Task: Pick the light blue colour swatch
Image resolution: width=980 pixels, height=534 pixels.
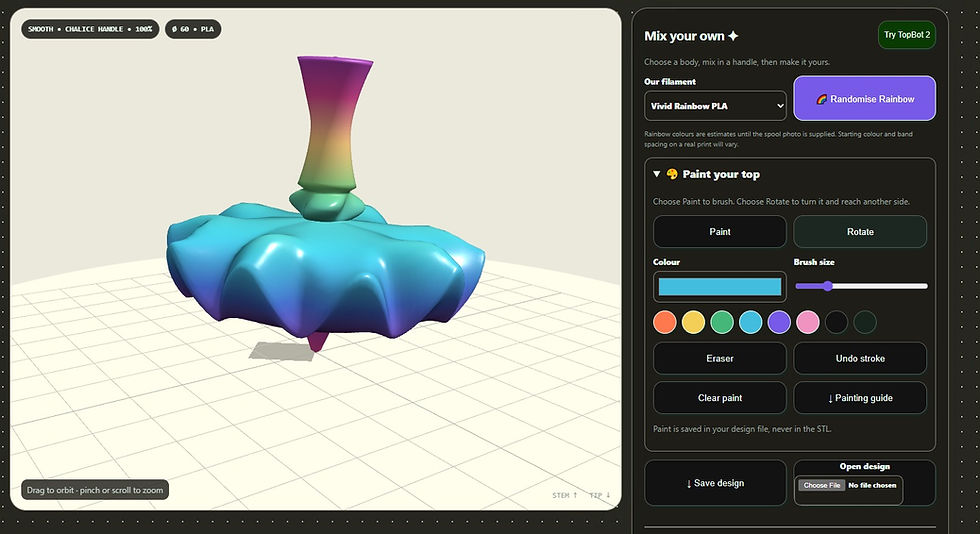Action: (x=751, y=322)
